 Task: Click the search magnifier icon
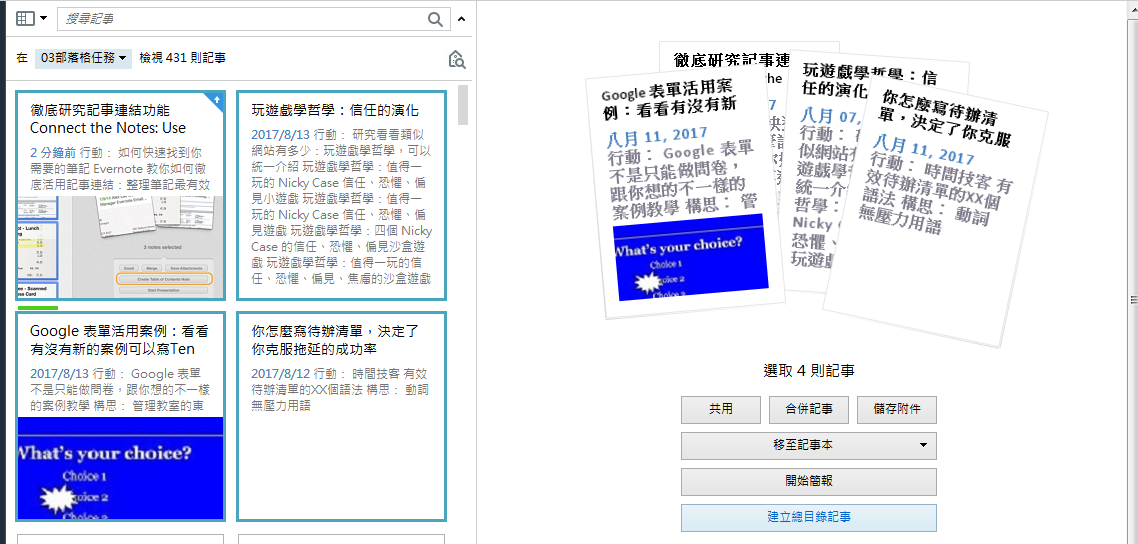pos(435,20)
